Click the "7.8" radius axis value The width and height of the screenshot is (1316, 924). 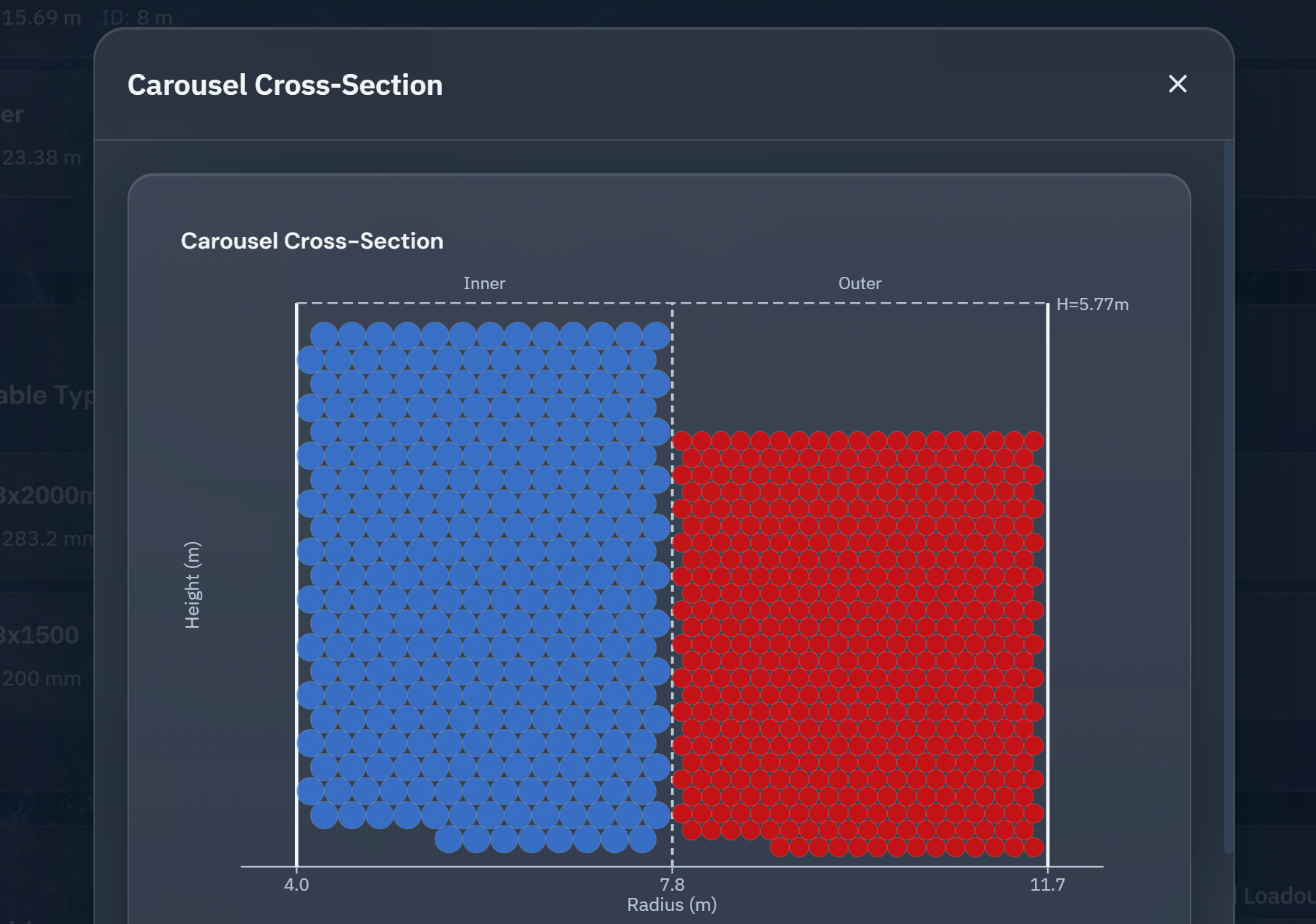[x=672, y=885]
